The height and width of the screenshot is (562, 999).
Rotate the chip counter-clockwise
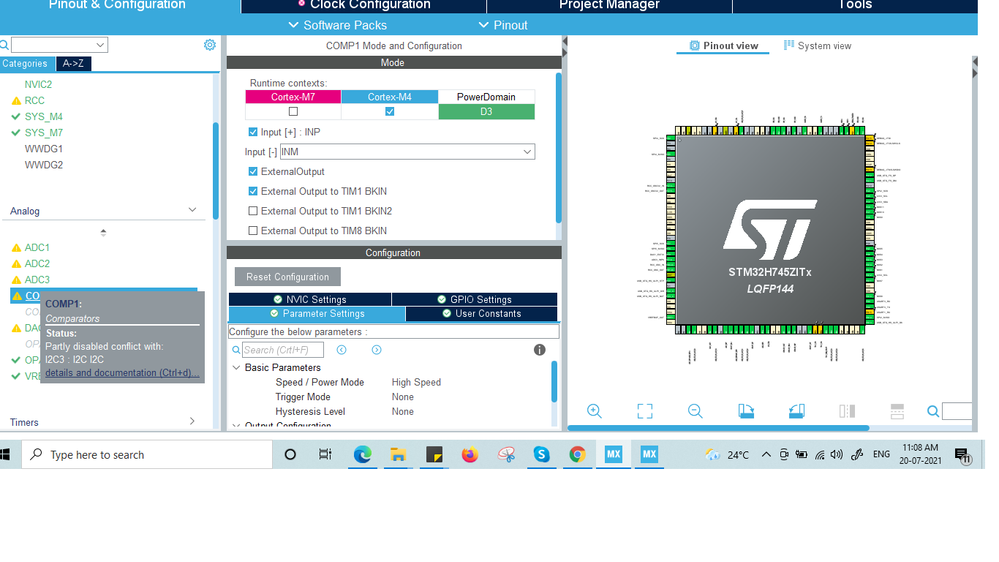pos(796,411)
